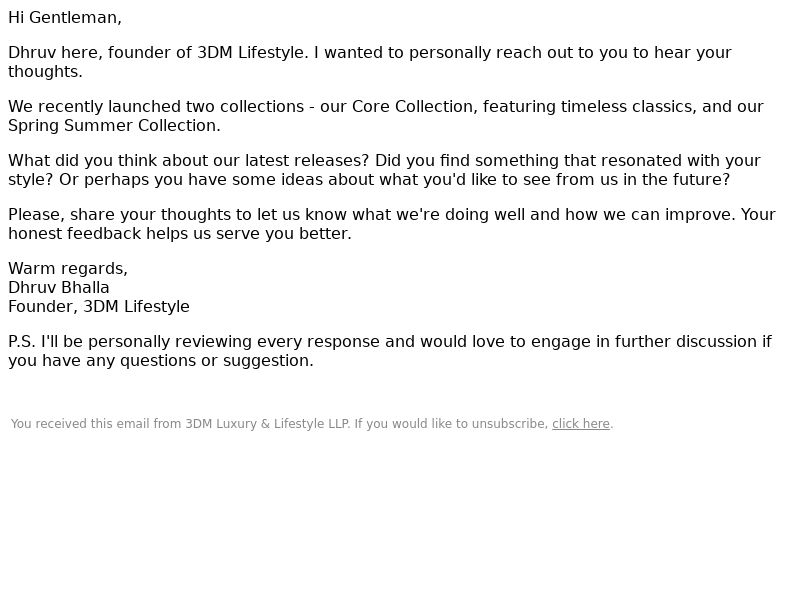Click the 'Spring Summer Collection.' text
The width and height of the screenshot is (800, 600).
click(114, 126)
